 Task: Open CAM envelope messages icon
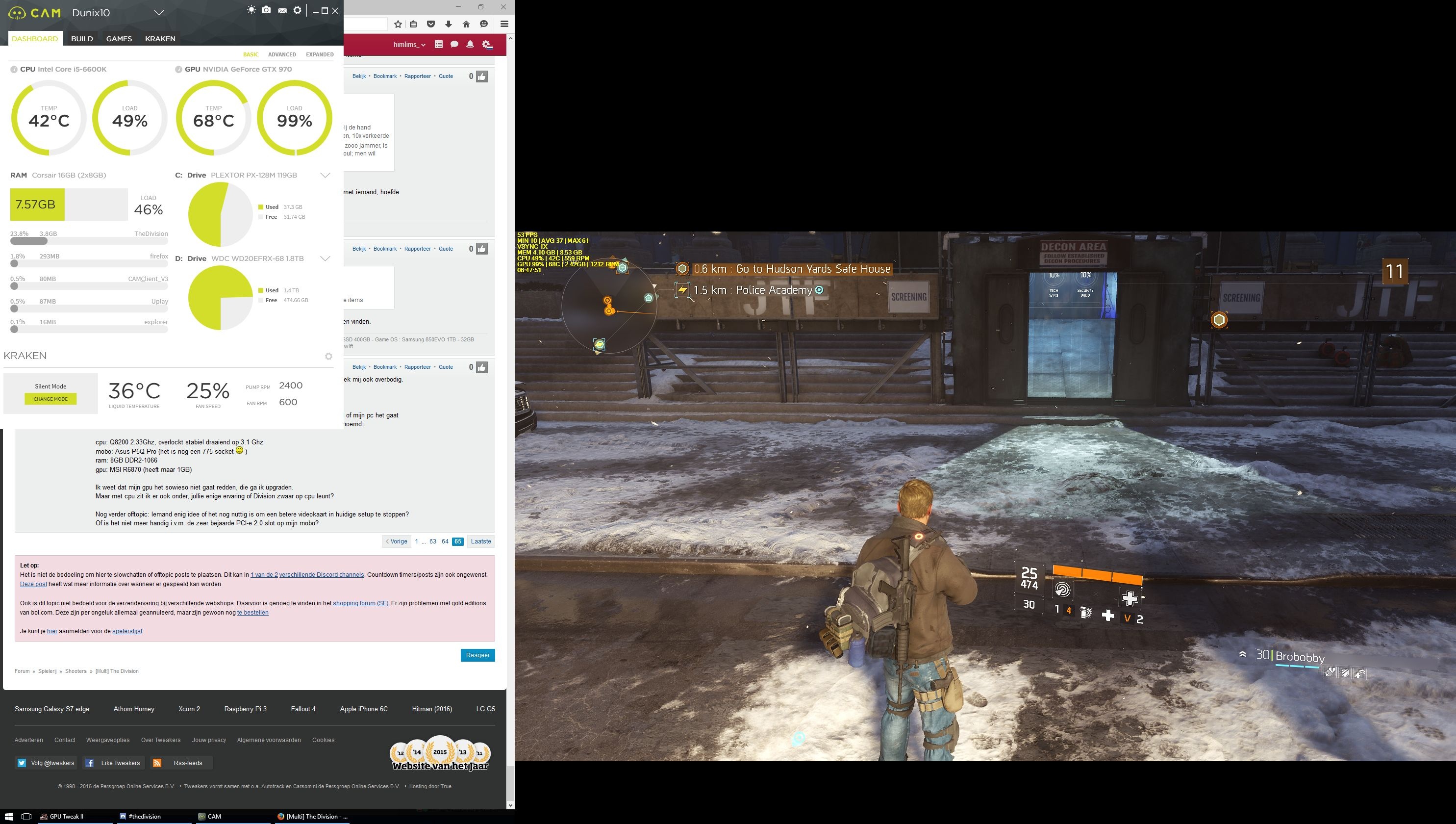point(282,11)
